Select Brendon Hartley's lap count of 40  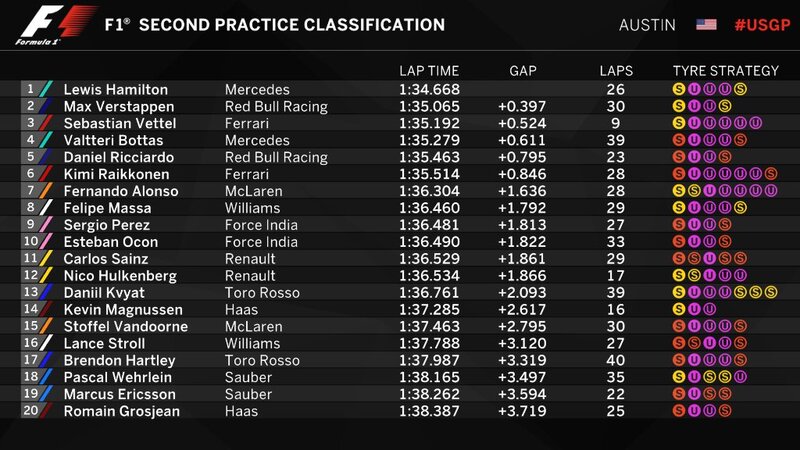(616, 360)
